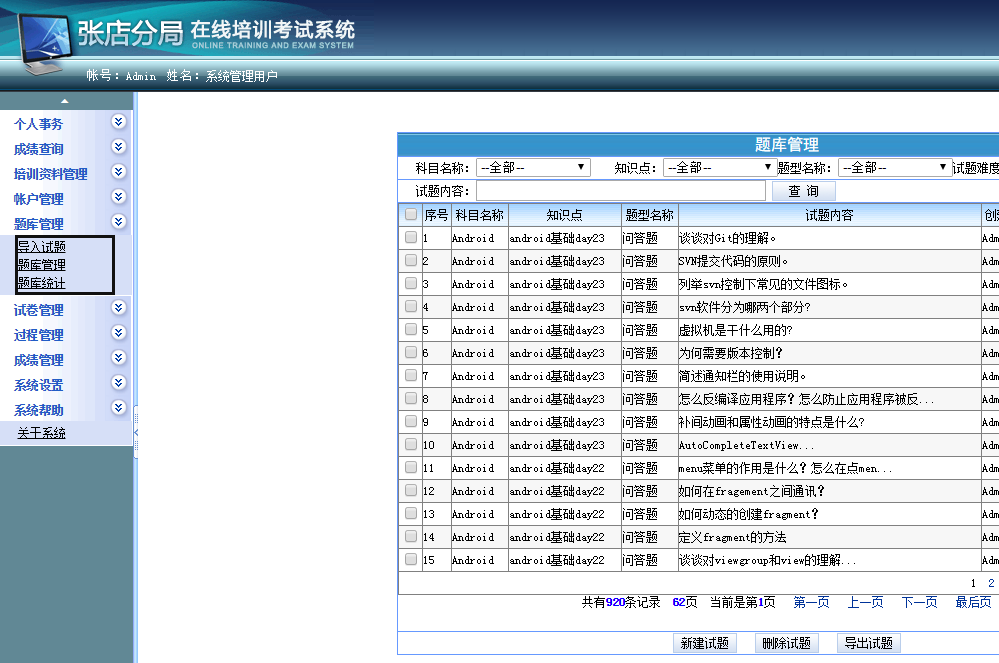Toggle the select-all checkbox in table header

[x=411, y=214]
